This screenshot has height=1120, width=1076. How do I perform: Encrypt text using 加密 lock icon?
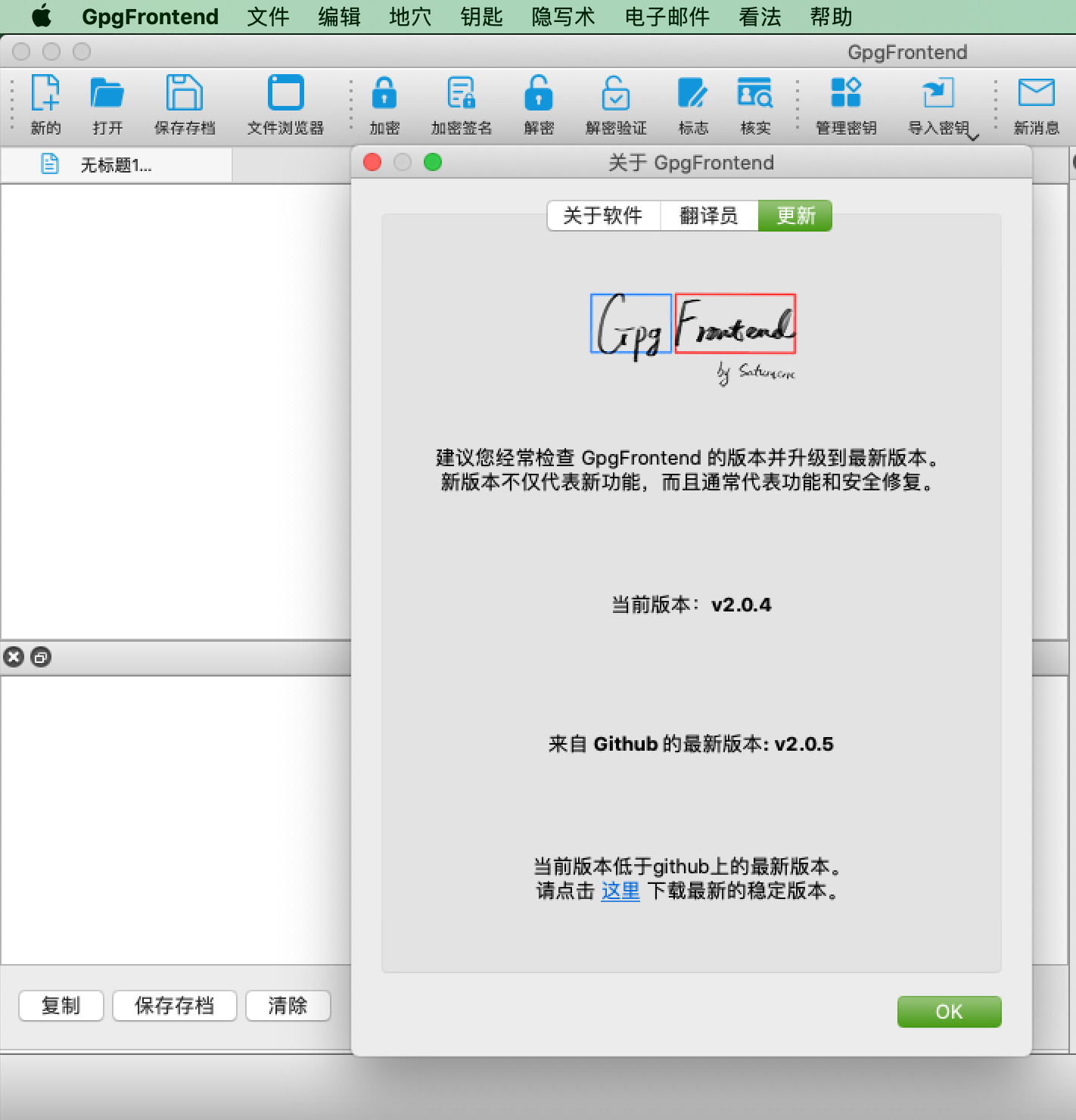[x=384, y=104]
